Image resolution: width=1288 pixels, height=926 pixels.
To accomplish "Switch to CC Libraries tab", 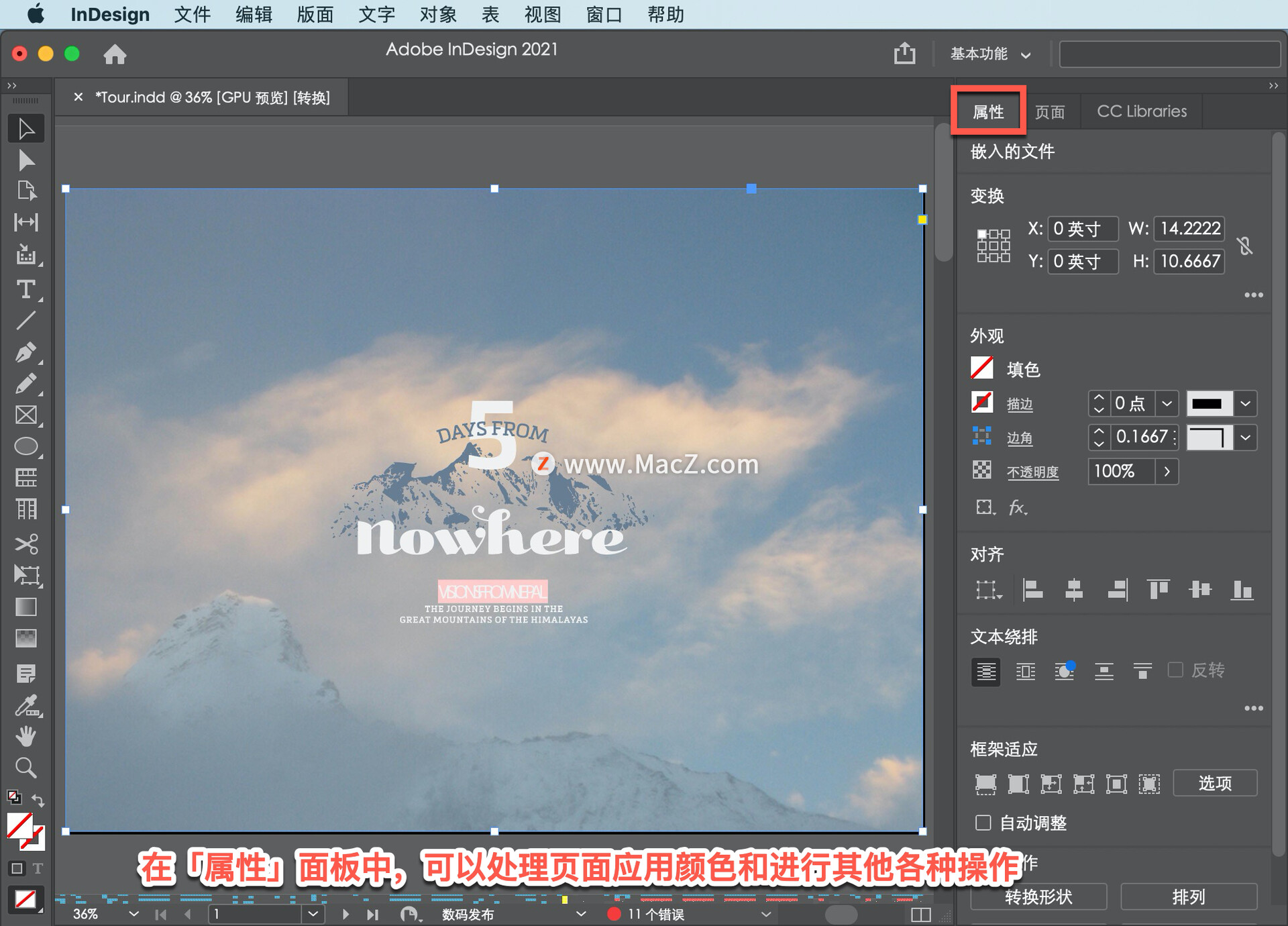I will tap(1140, 110).
